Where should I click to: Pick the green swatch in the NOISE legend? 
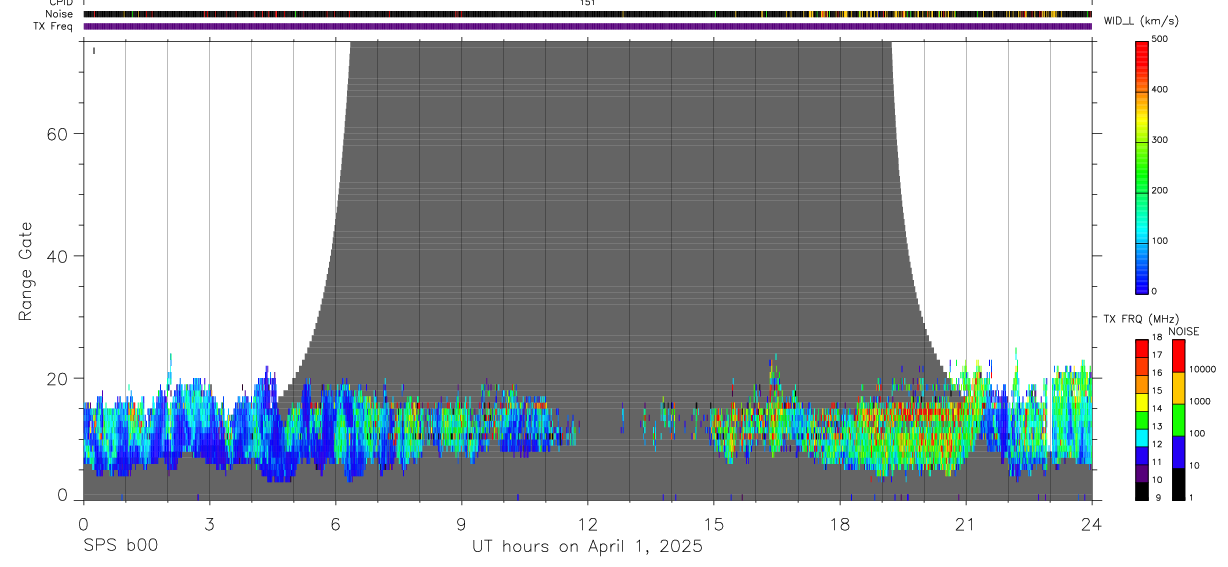pos(1178,419)
